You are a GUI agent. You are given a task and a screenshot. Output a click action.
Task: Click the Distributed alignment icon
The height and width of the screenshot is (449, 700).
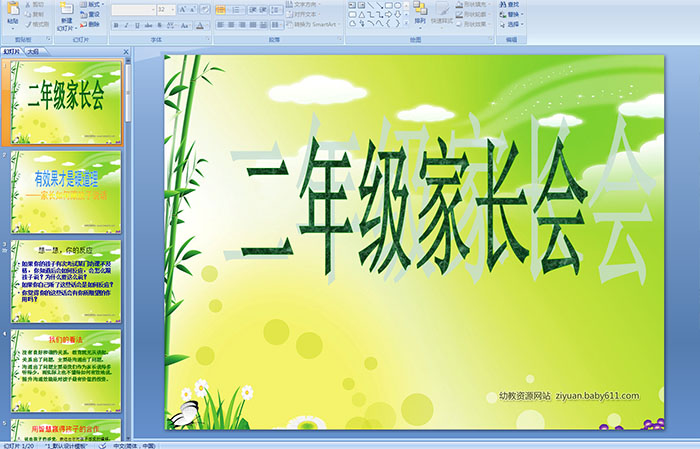click(264, 25)
